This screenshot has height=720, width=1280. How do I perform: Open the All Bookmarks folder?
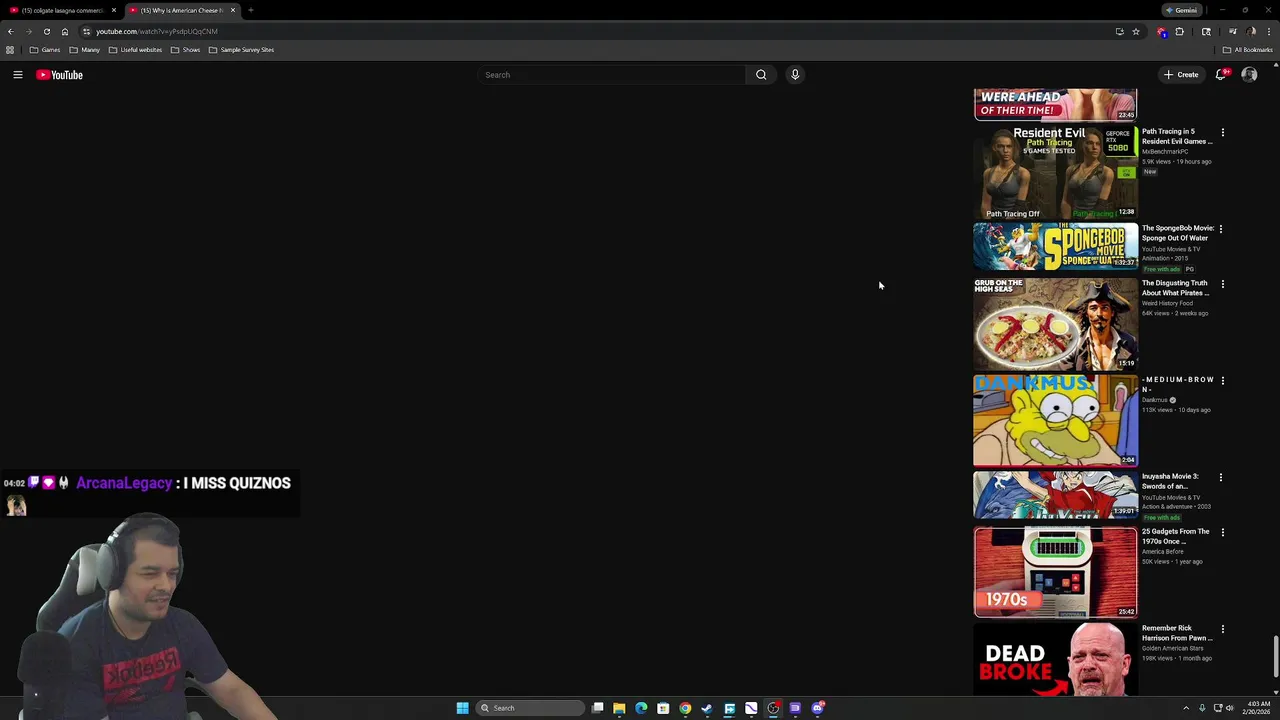[x=1247, y=50]
